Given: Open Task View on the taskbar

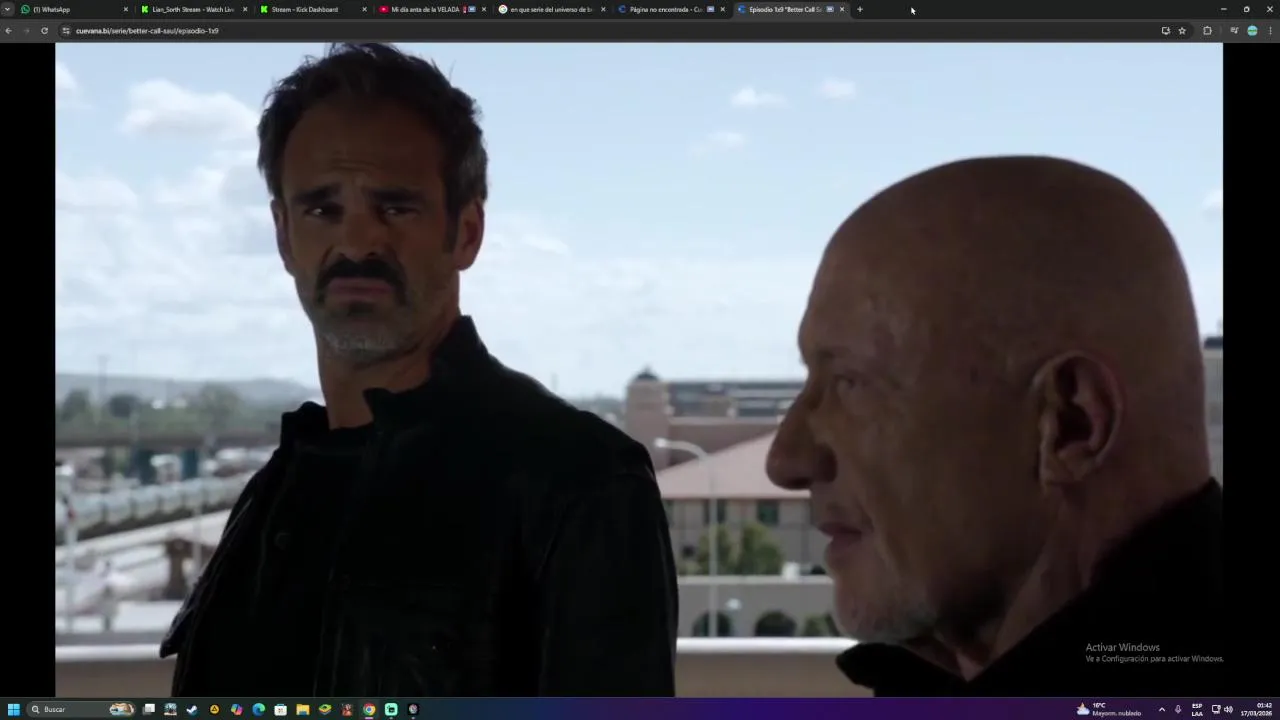Looking at the screenshot, I should 149,709.
